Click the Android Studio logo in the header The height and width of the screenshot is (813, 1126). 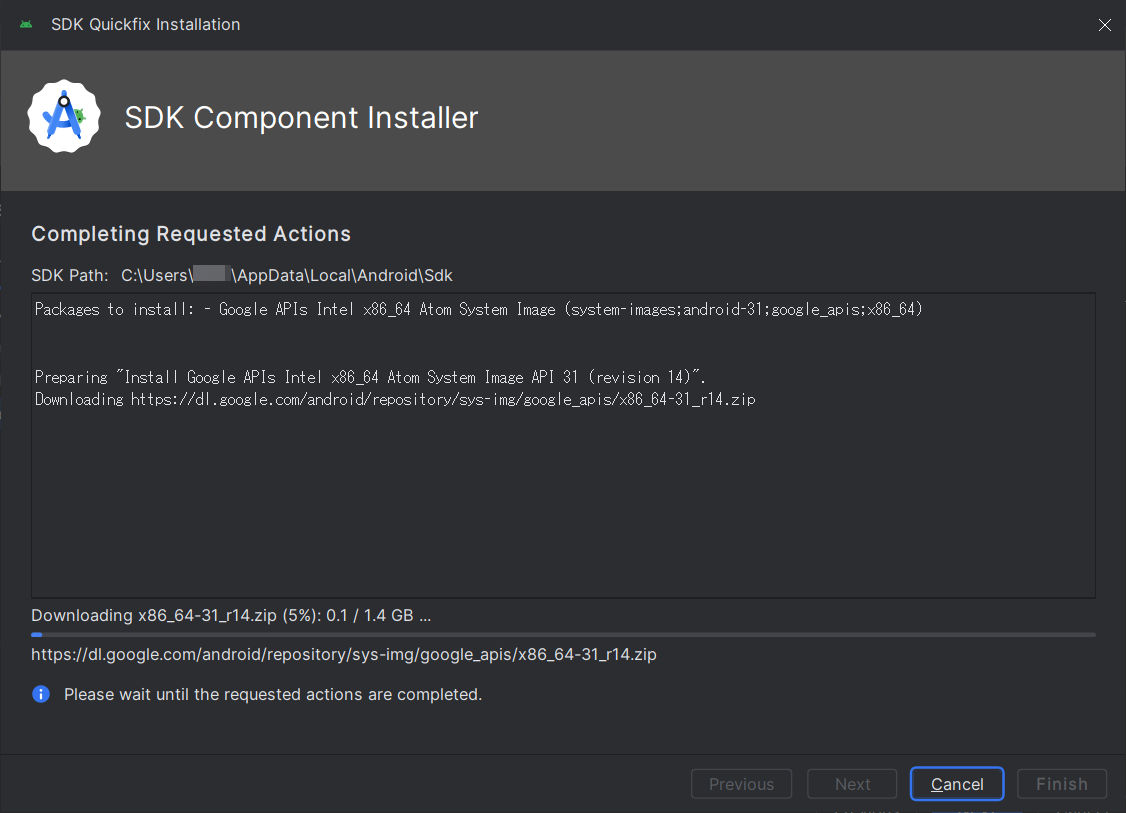pos(64,117)
